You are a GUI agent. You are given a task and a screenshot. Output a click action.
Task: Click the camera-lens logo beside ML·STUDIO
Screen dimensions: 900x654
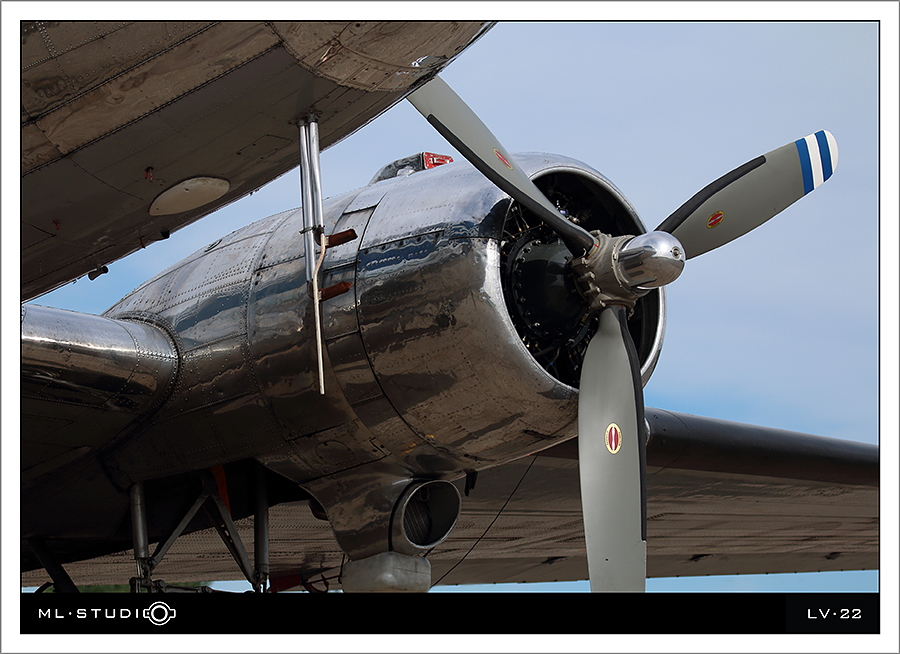click(160, 613)
